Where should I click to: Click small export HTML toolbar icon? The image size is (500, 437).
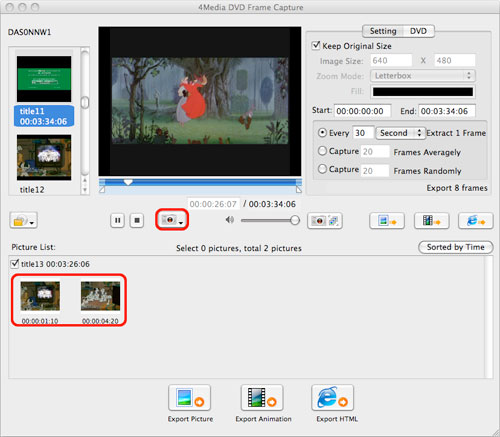(x=476, y=221)
